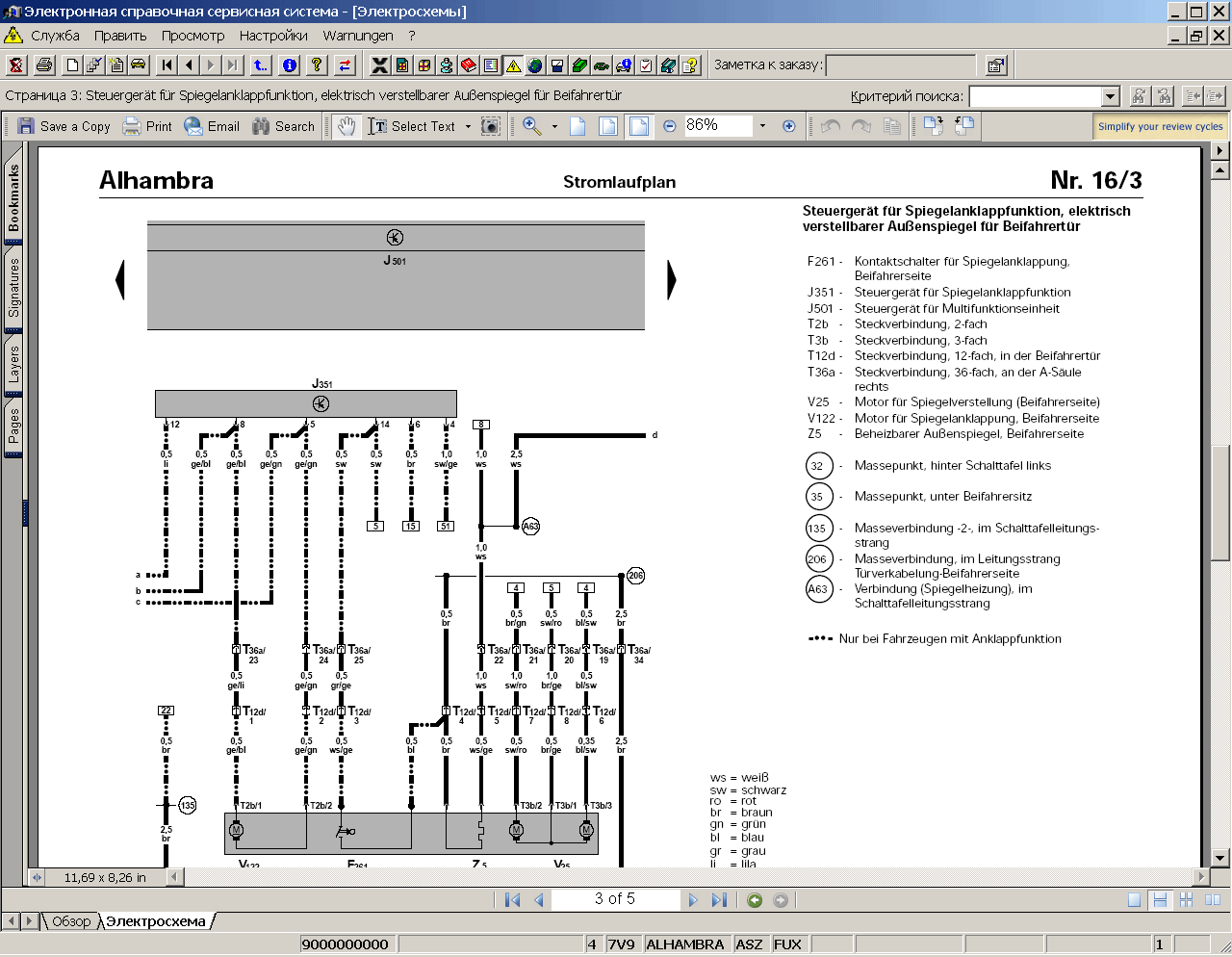Click Simplify your review cycles link

point(1160,126)
